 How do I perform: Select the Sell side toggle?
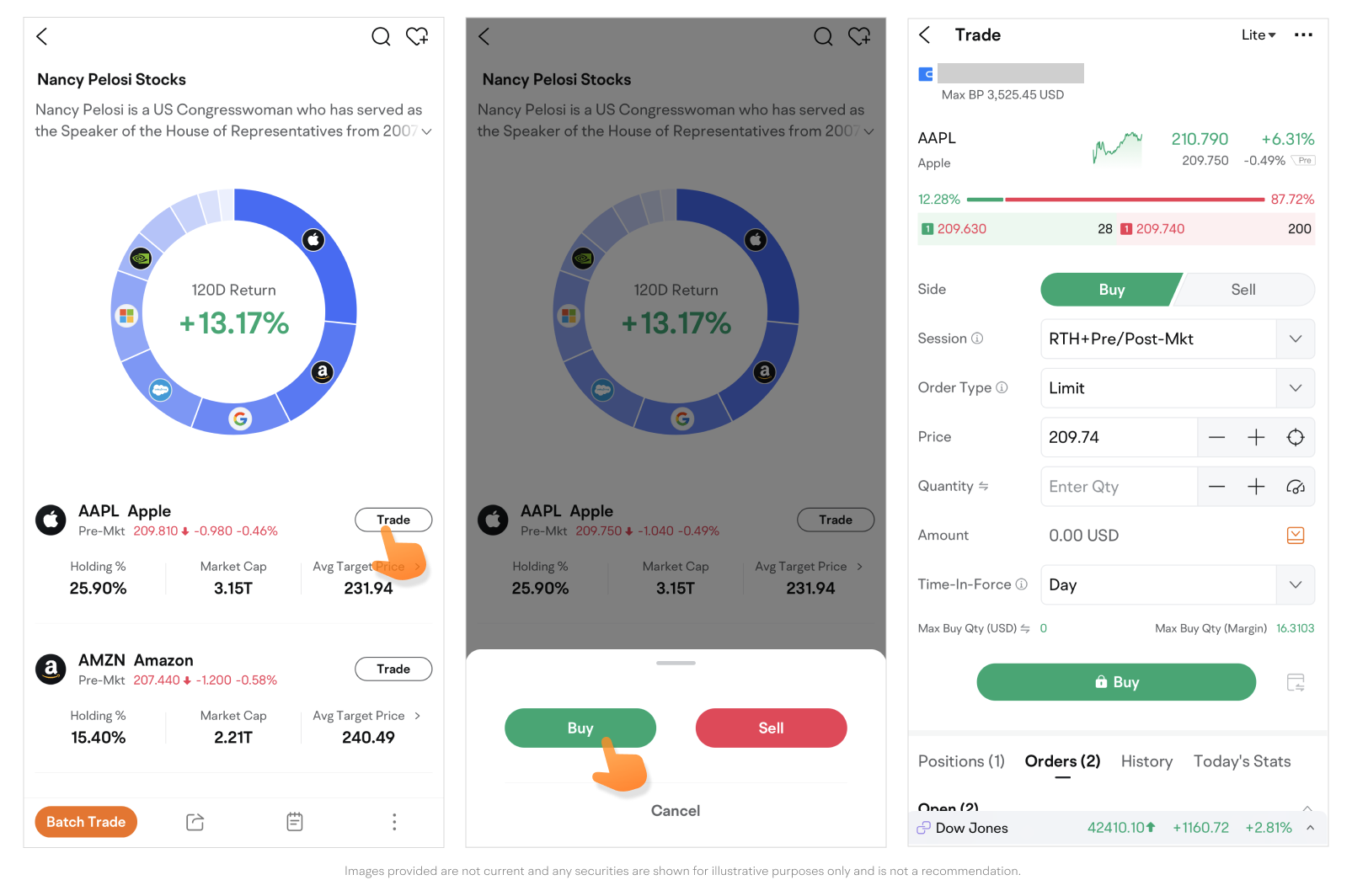point(1242,290)
